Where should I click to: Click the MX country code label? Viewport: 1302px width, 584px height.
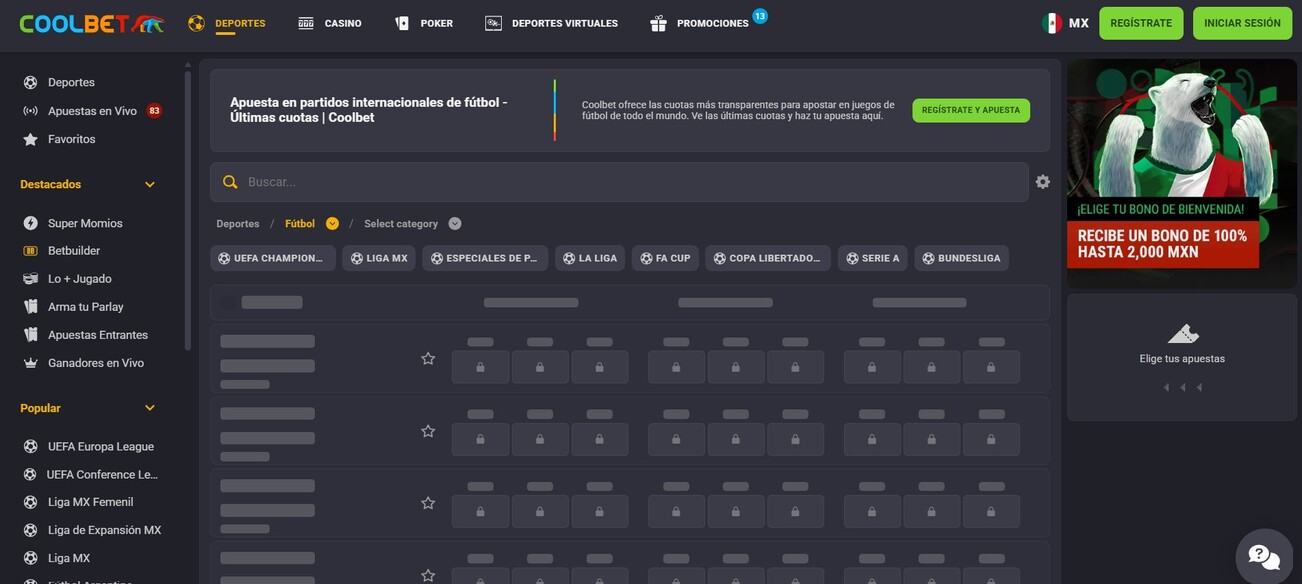[x=1079, y=23]
